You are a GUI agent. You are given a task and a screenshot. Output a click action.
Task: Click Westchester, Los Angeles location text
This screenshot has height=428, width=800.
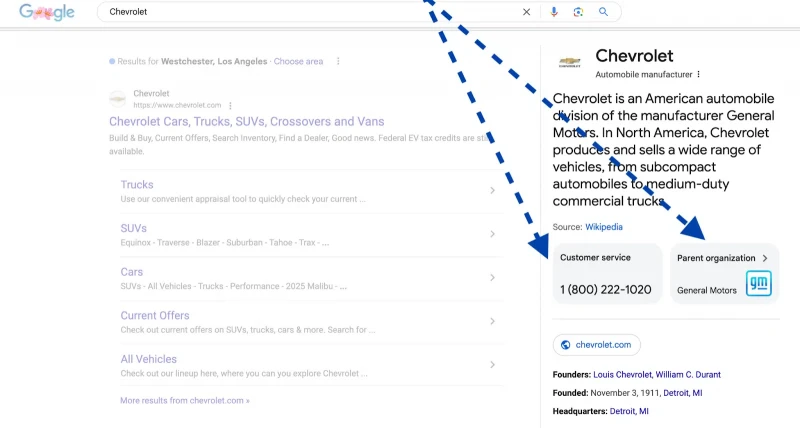pyautogui.click(x=214, y=61)
